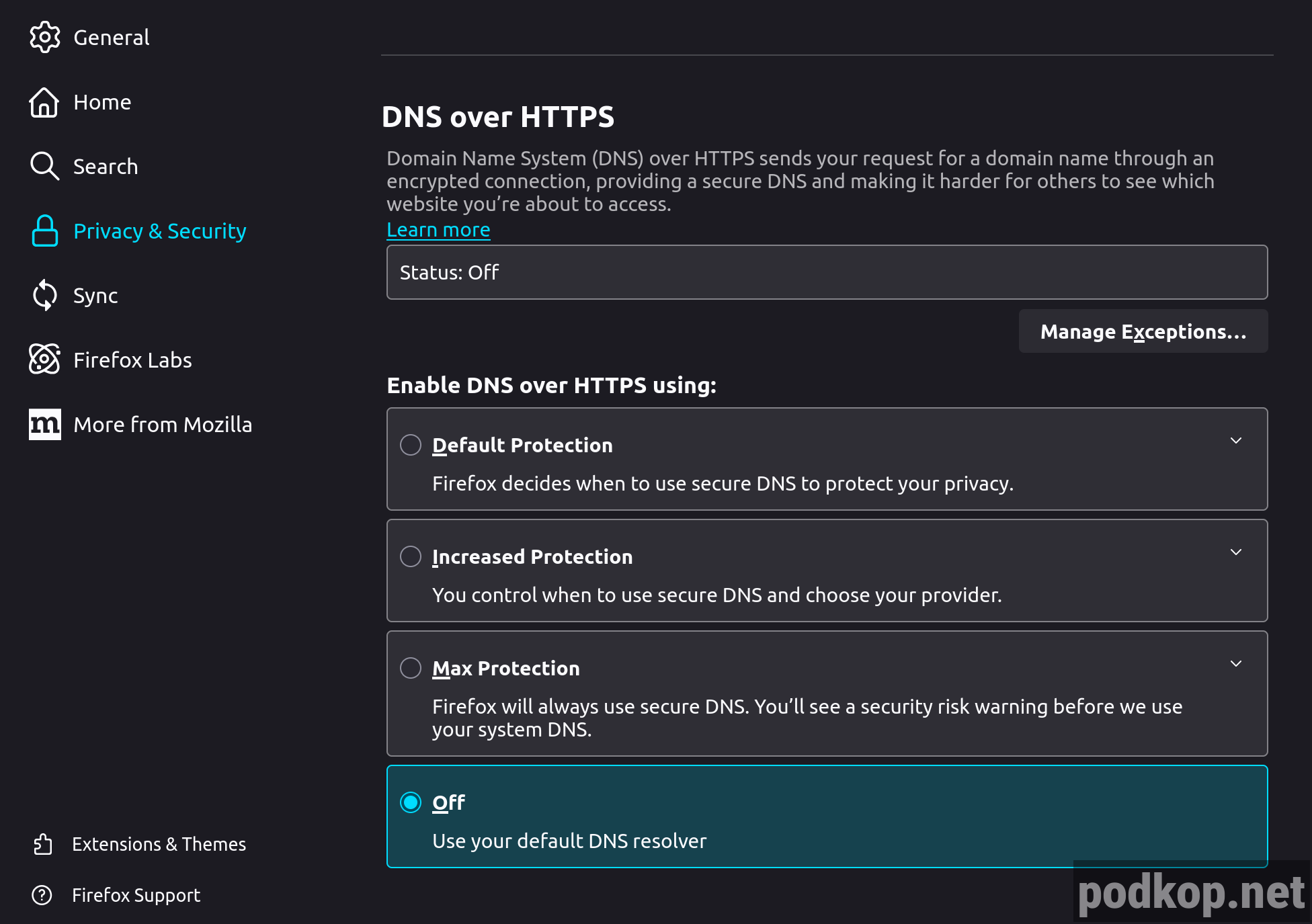1312x924 pixels.
Task: Click the Manage Exceptions button
Action: click(x=1143, y=331)
